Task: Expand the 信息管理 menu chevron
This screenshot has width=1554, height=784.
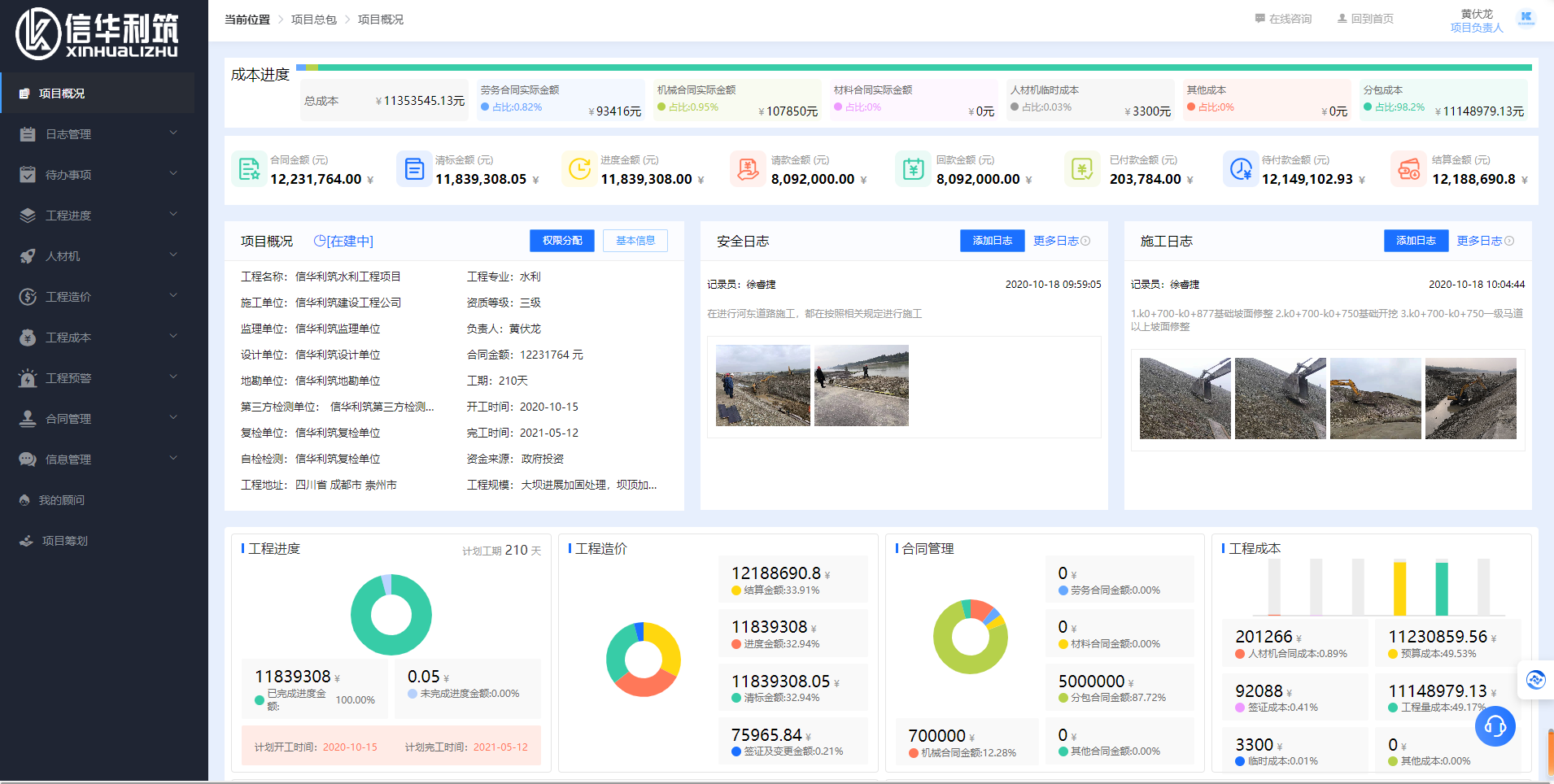Action: tap(173, 458)
